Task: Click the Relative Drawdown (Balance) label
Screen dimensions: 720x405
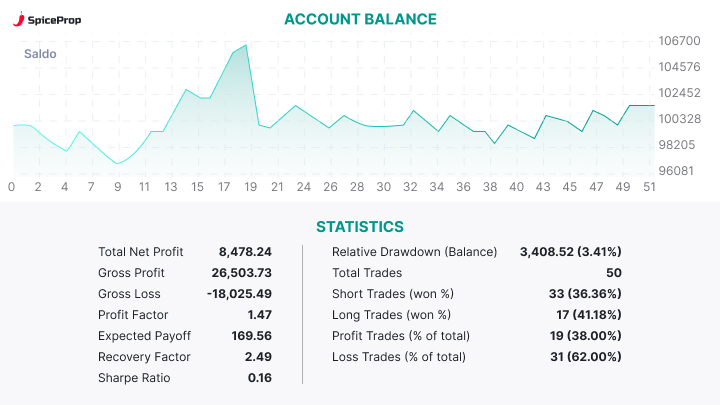Action: [414, 252]
